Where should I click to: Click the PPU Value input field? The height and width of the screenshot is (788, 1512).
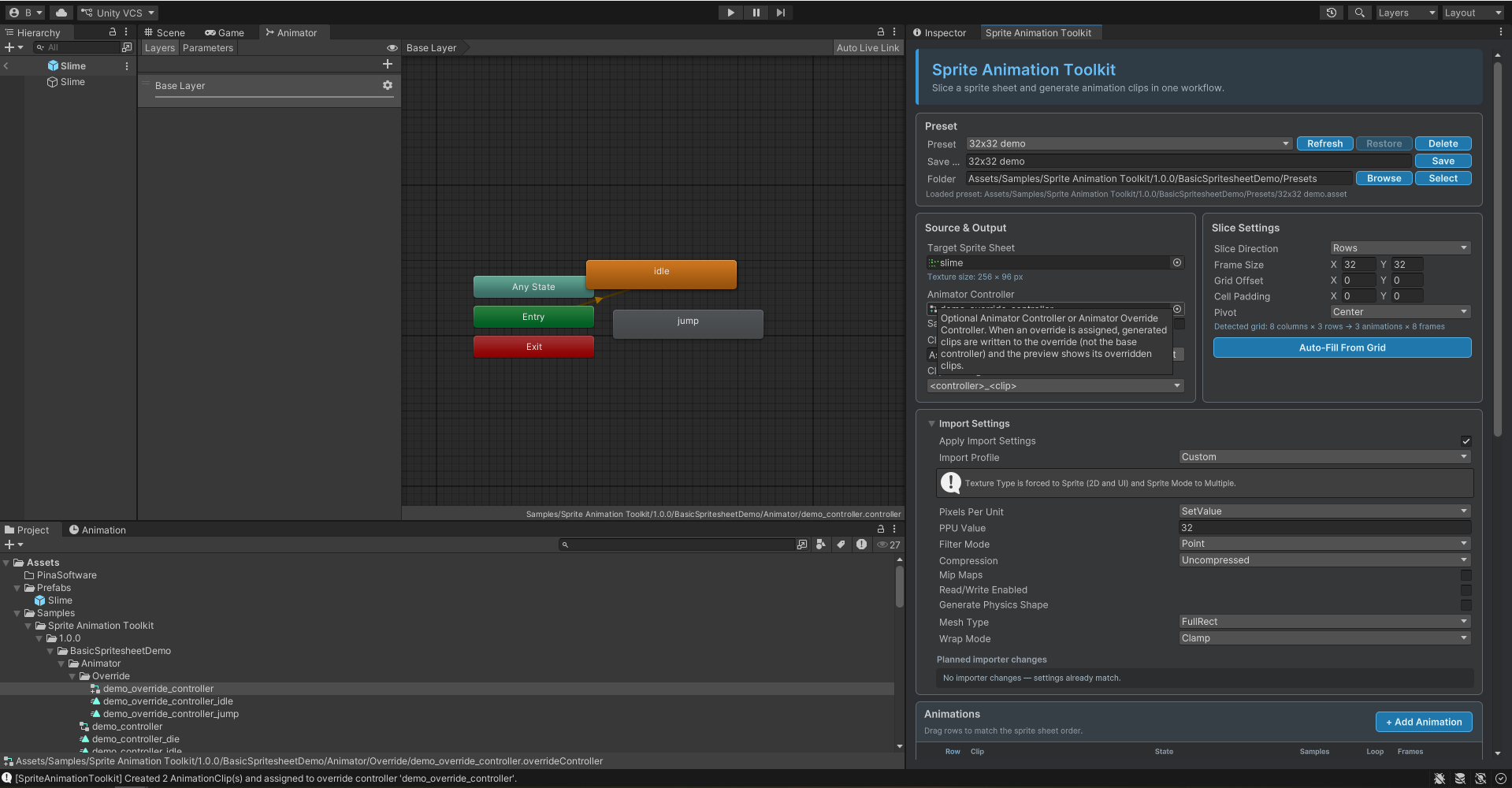(x=1324, y=528)
